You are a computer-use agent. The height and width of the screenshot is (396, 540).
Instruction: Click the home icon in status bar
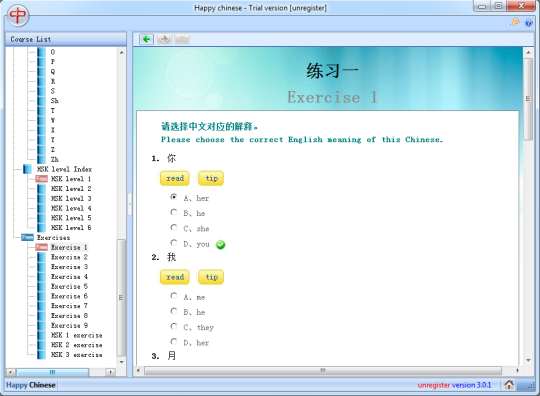[509, 385]
